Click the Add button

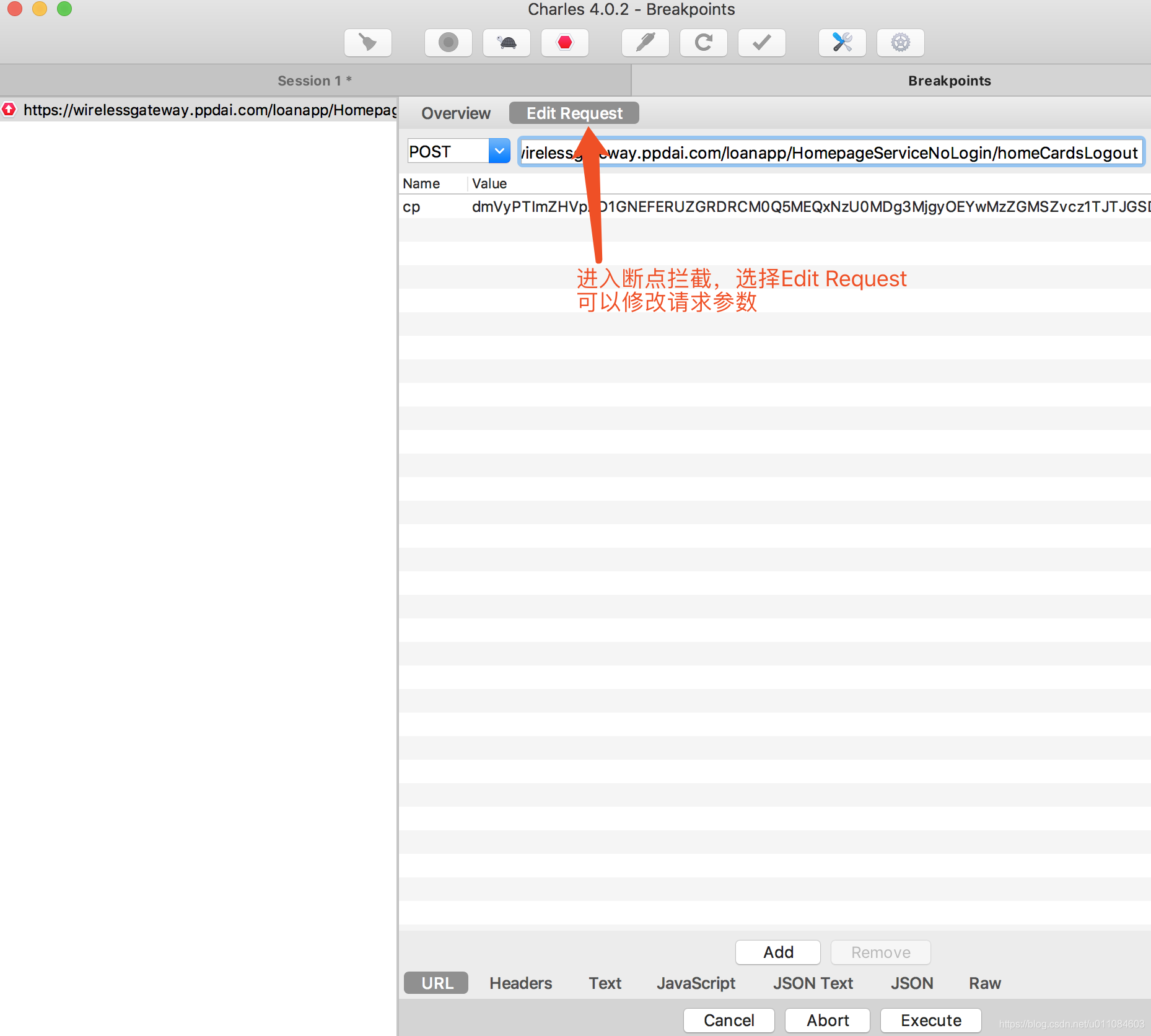click(778, 952)
